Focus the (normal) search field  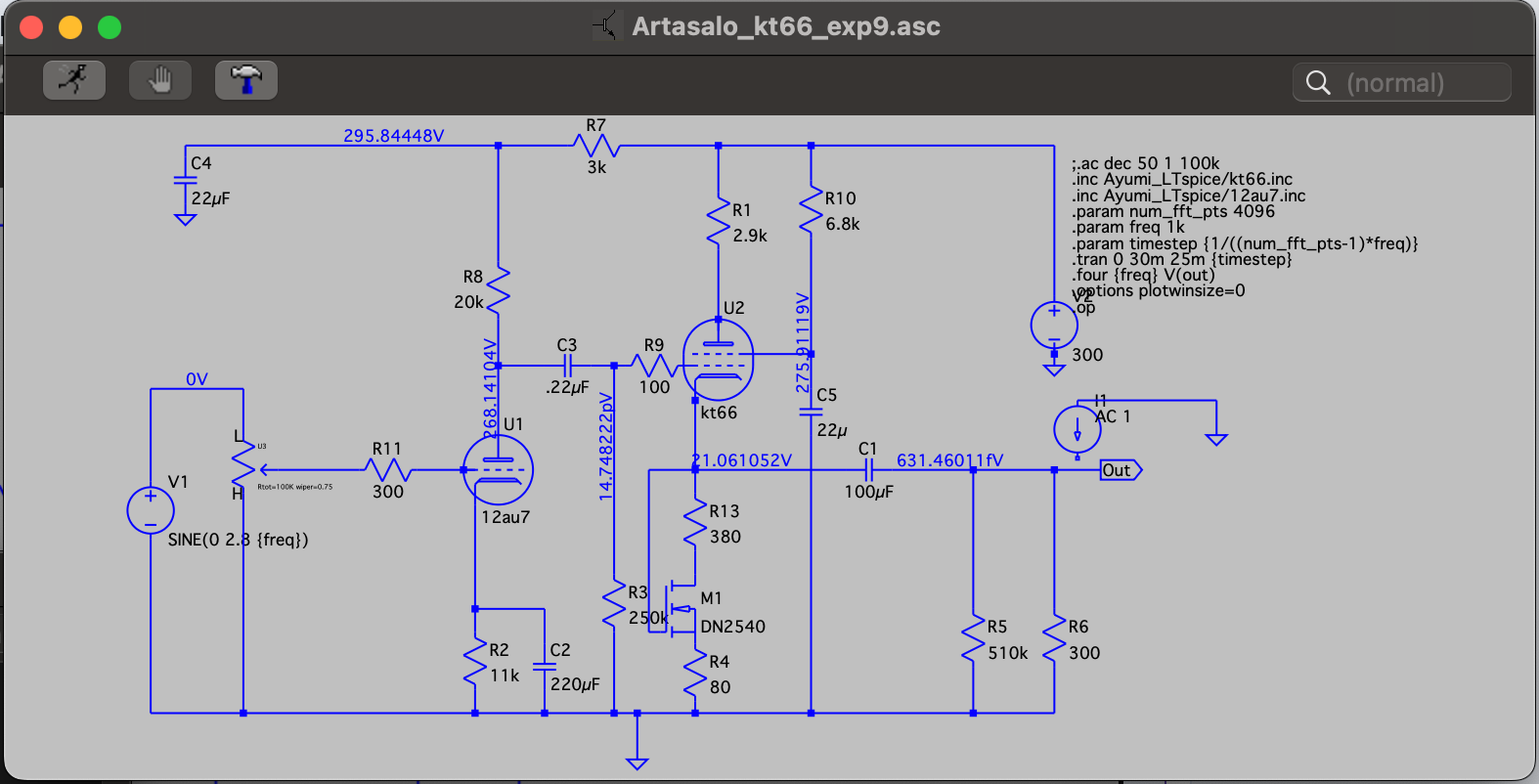[x=1402, y=83]
